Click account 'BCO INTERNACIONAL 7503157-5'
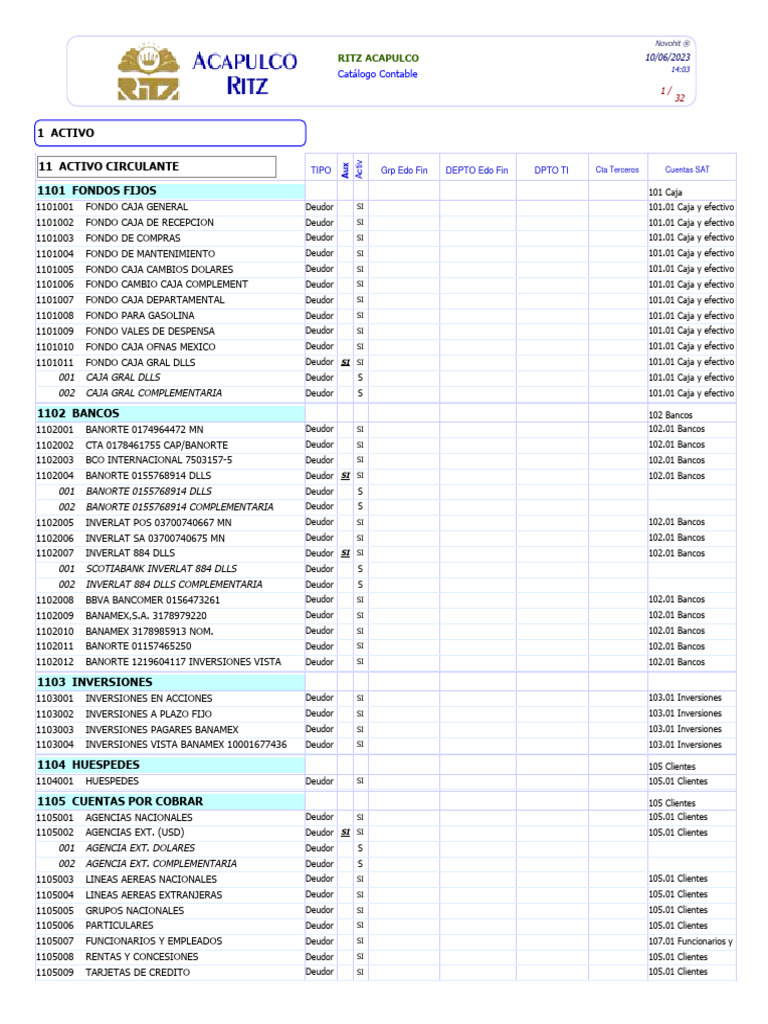768x1024 pixels. tap(159, 460)
